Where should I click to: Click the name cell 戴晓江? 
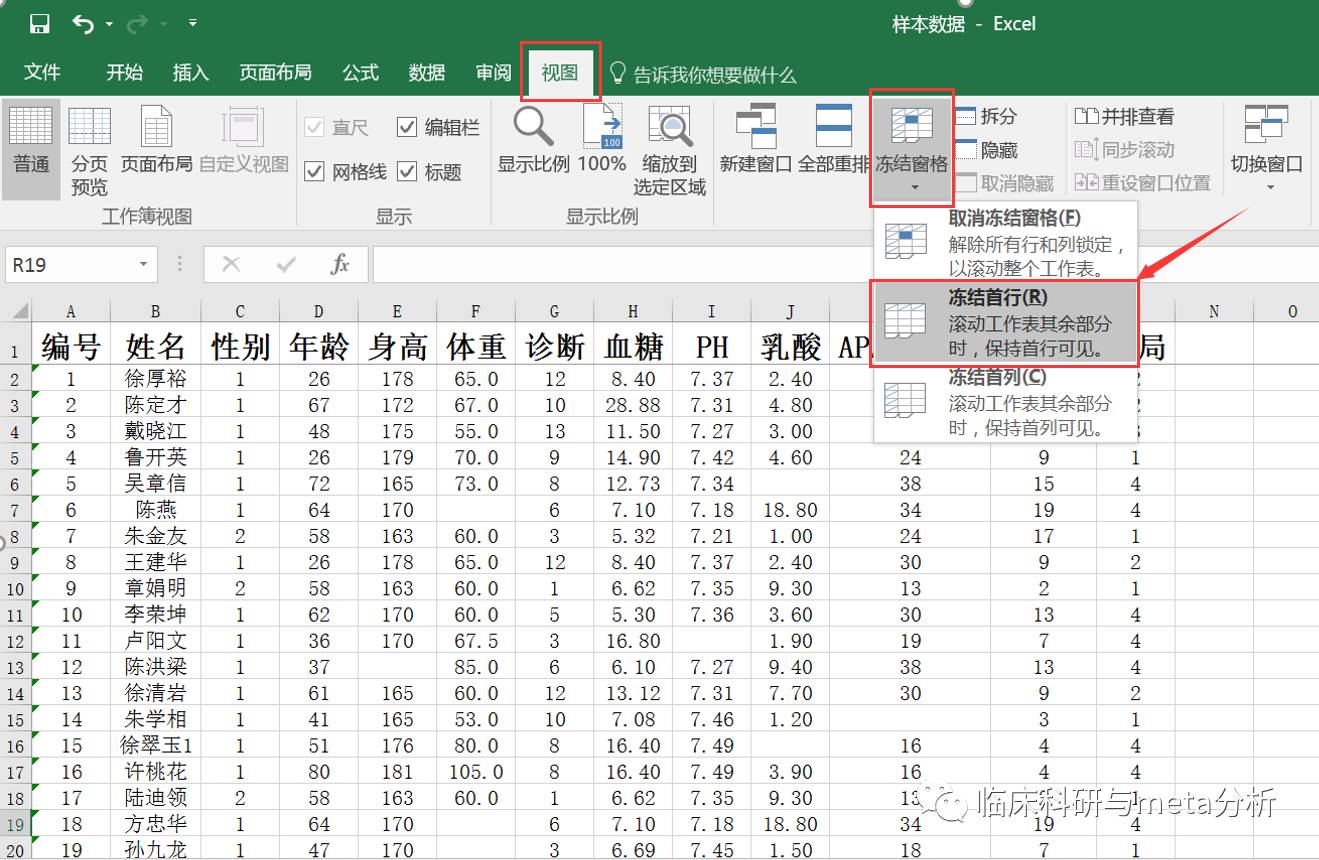click(x=155, y=431)
